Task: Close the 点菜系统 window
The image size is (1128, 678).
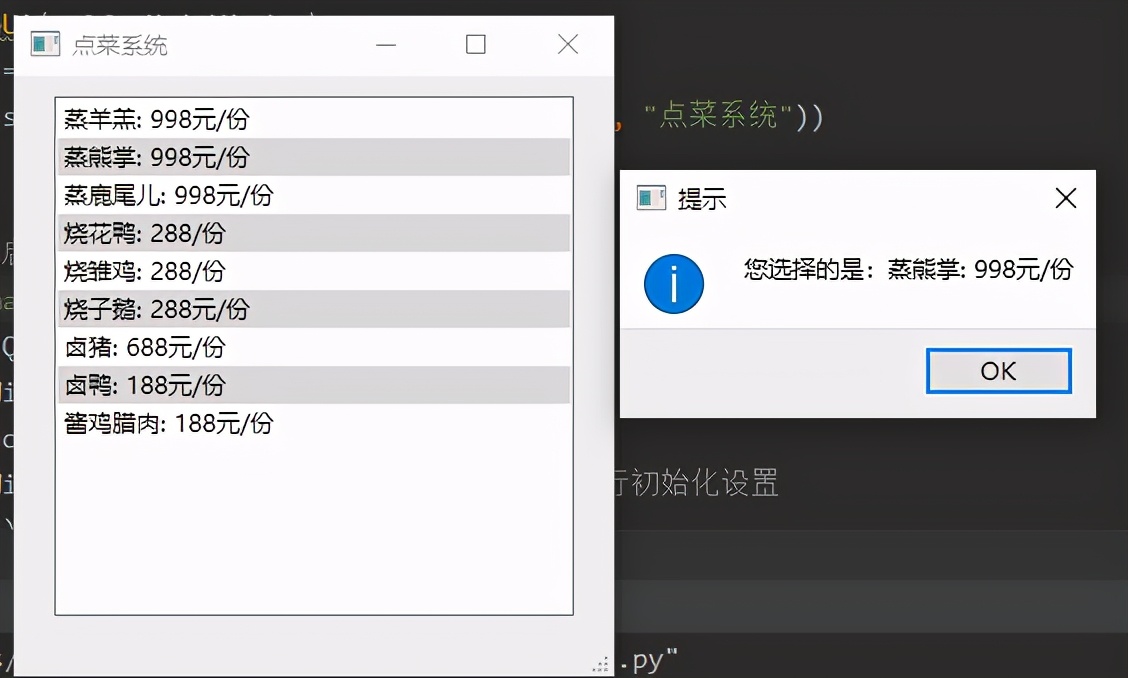Action: 568,45
